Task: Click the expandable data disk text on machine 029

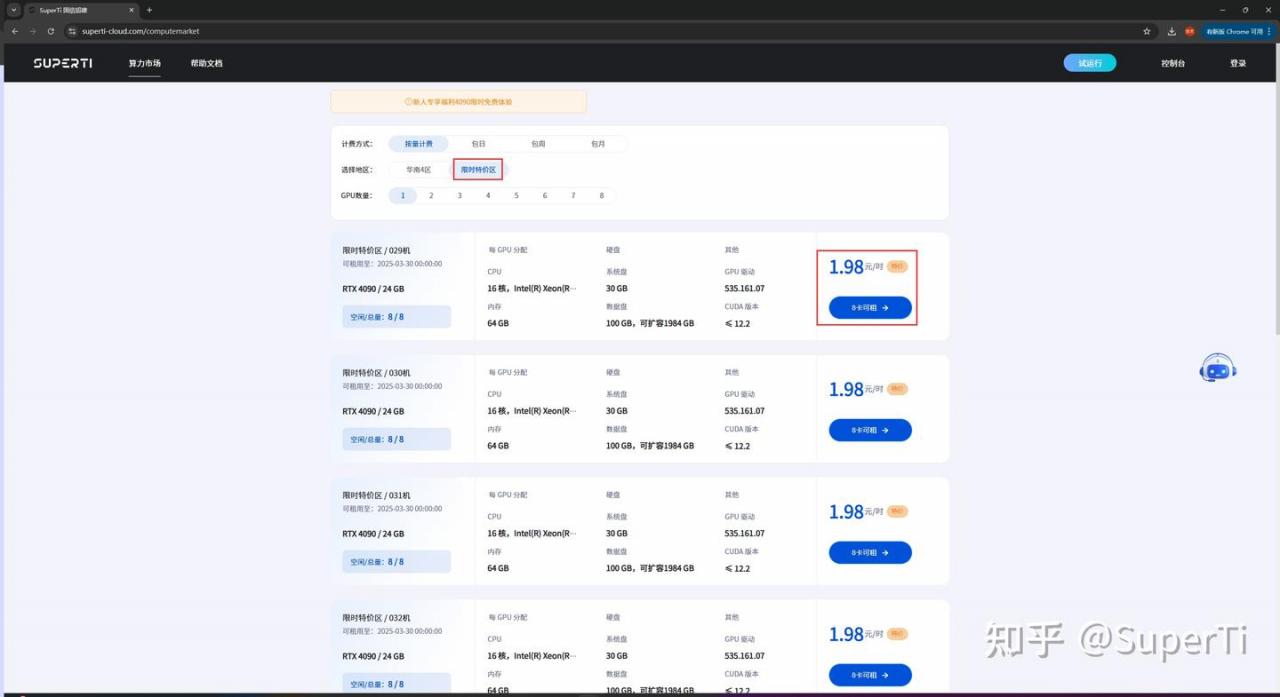Action: click(650, 324)
